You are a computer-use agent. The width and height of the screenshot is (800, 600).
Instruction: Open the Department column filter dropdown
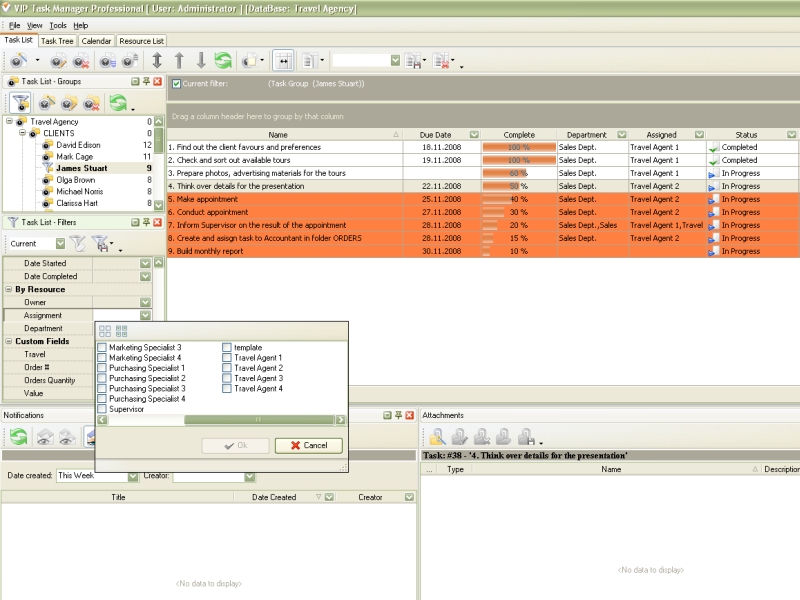click(621, 135)
